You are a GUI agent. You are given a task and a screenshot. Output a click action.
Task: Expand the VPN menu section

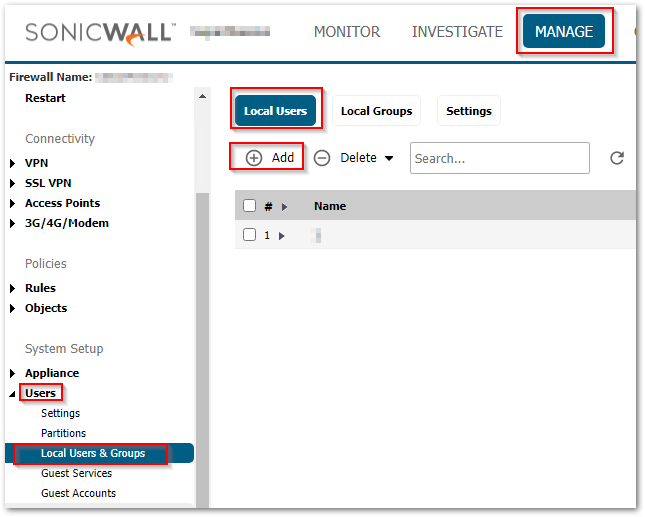pos(13,163)
